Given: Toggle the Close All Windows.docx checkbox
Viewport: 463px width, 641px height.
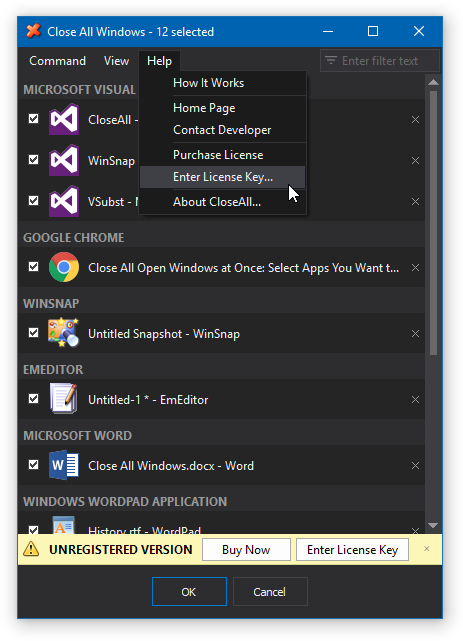Looking at the screenshot, I should pyautogui.click(x=34, y=465).
